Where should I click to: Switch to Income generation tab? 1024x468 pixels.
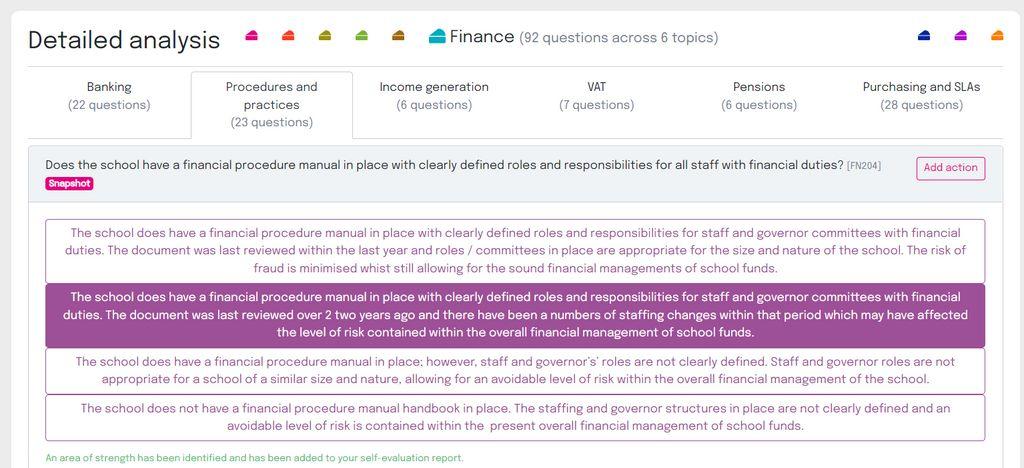pyautogui.click(x=434, y=96)
